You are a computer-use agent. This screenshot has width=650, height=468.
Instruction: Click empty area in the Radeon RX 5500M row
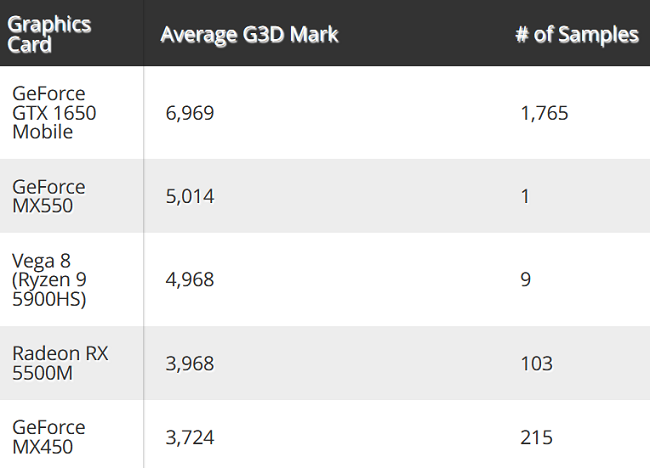365,364
